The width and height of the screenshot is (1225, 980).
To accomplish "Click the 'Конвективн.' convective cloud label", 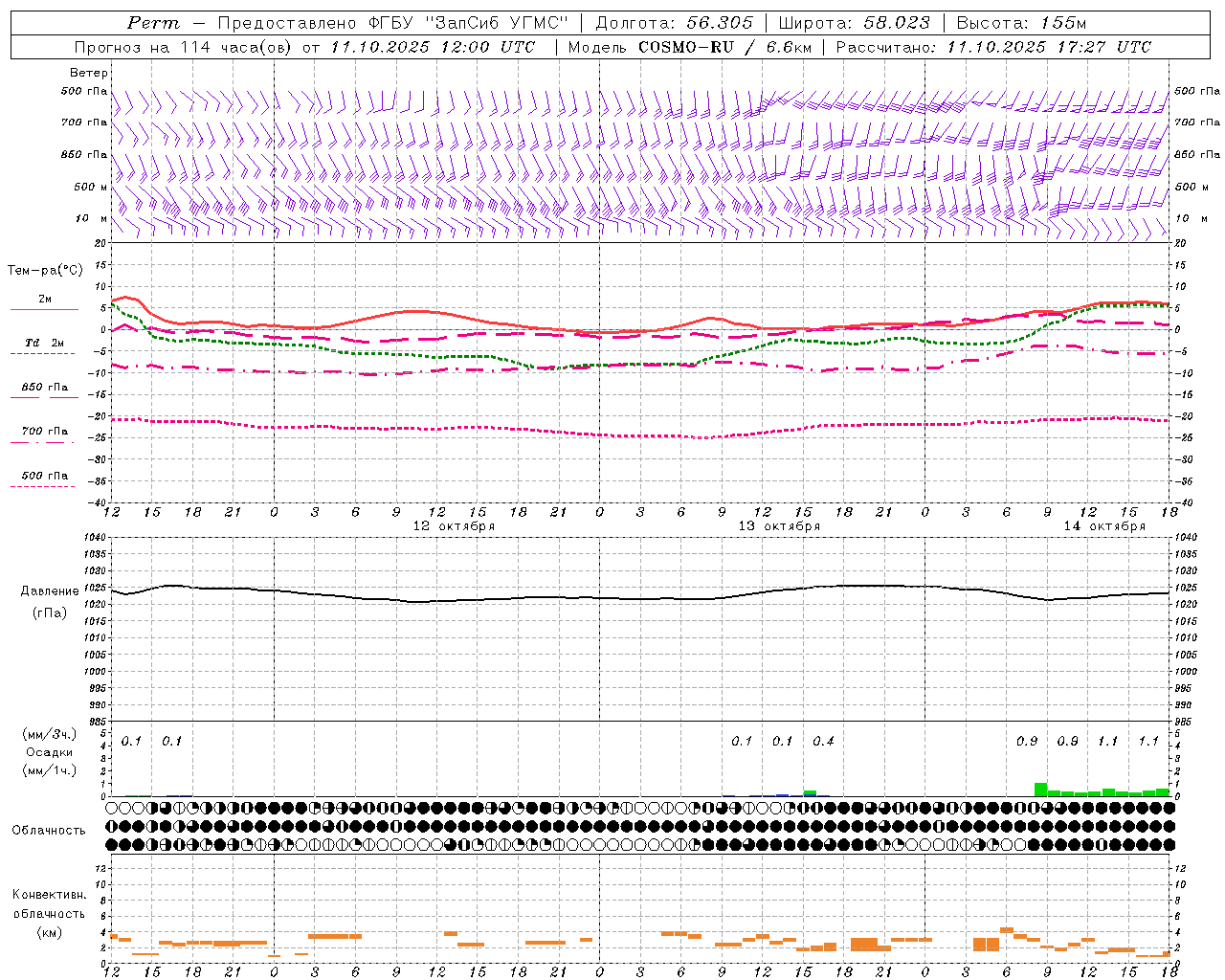I will click(x=49, y=895).
